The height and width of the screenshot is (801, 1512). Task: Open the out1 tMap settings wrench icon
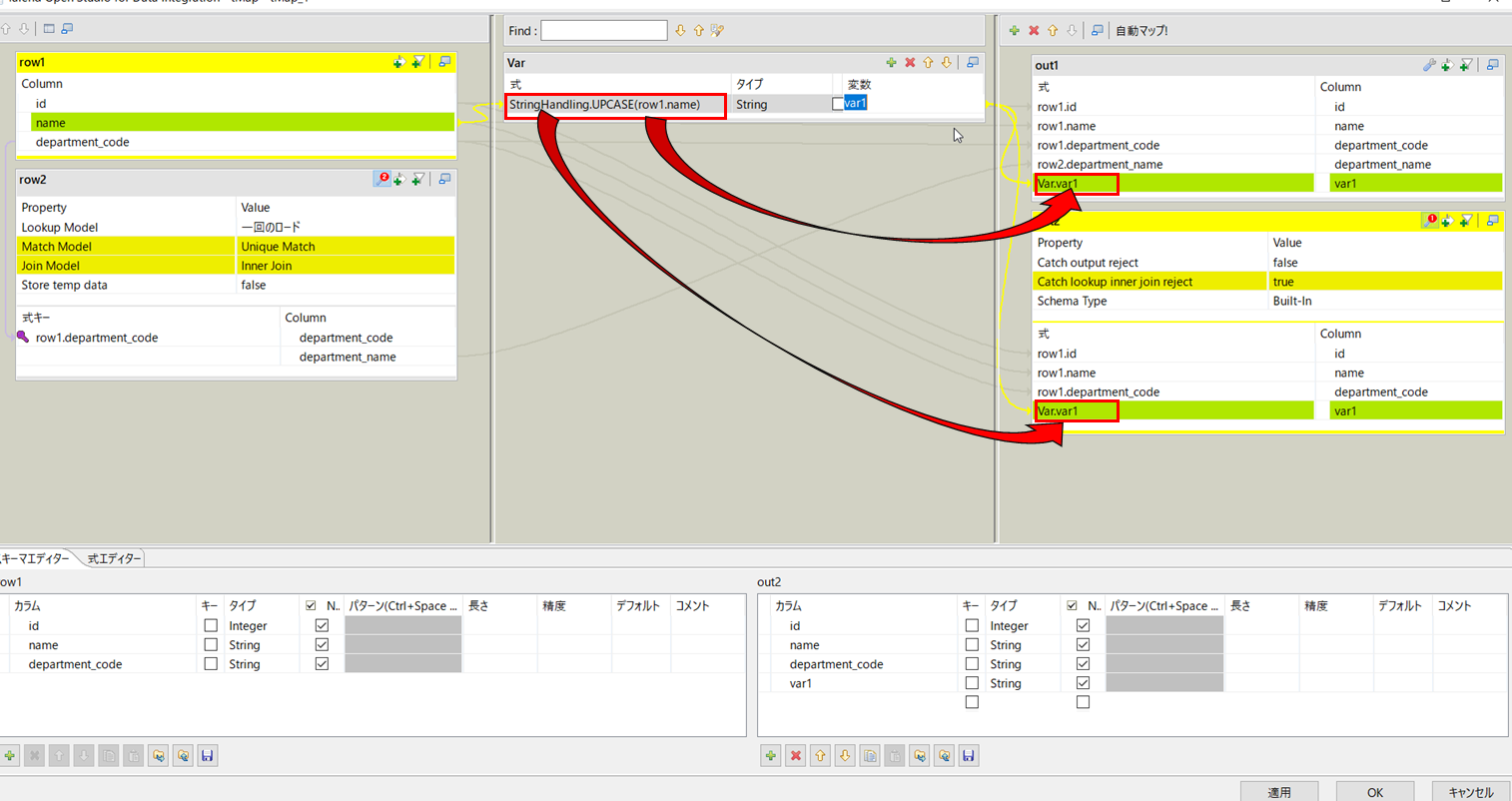(1429, 65)
